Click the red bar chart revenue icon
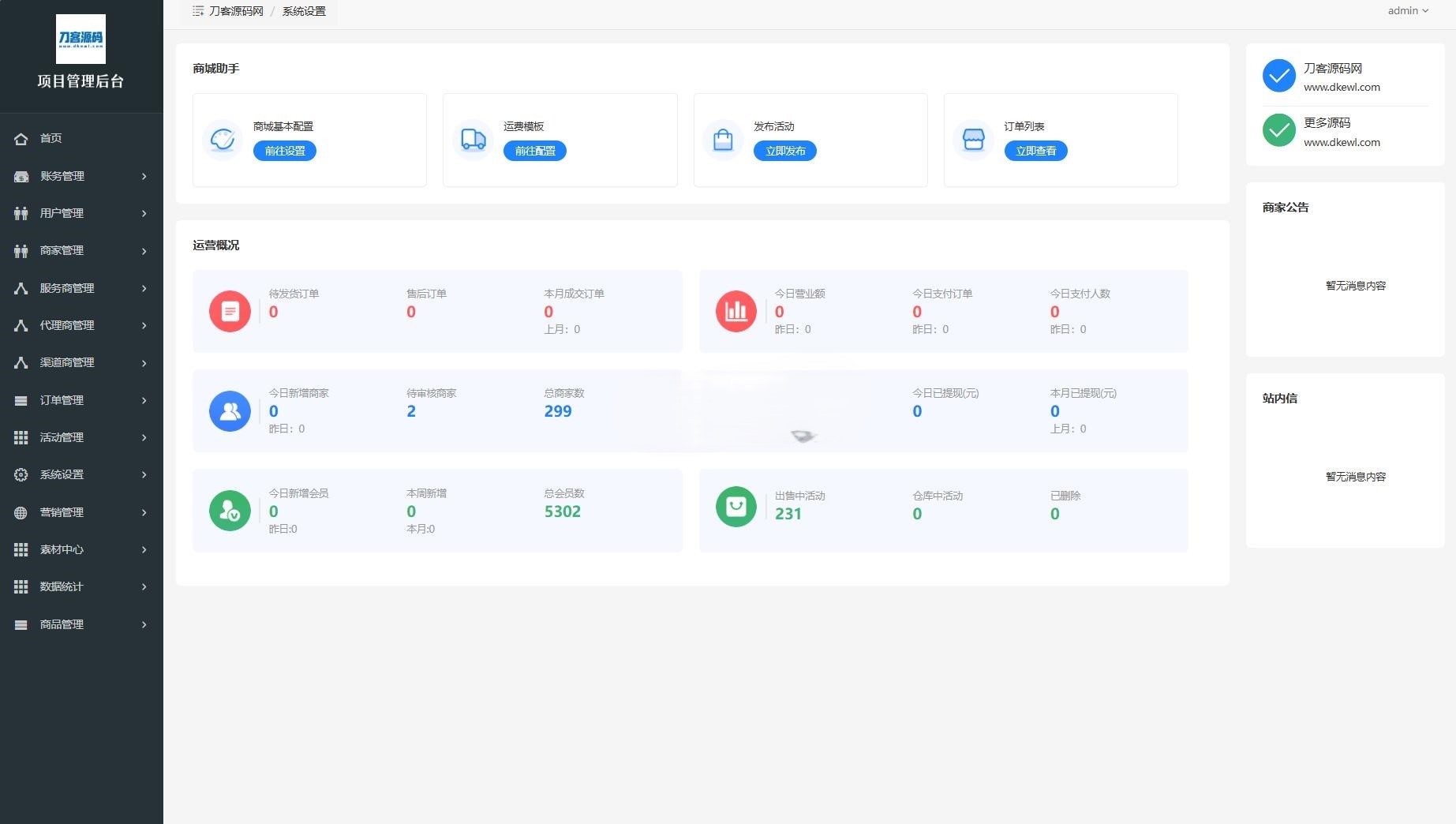 [735, 311]
